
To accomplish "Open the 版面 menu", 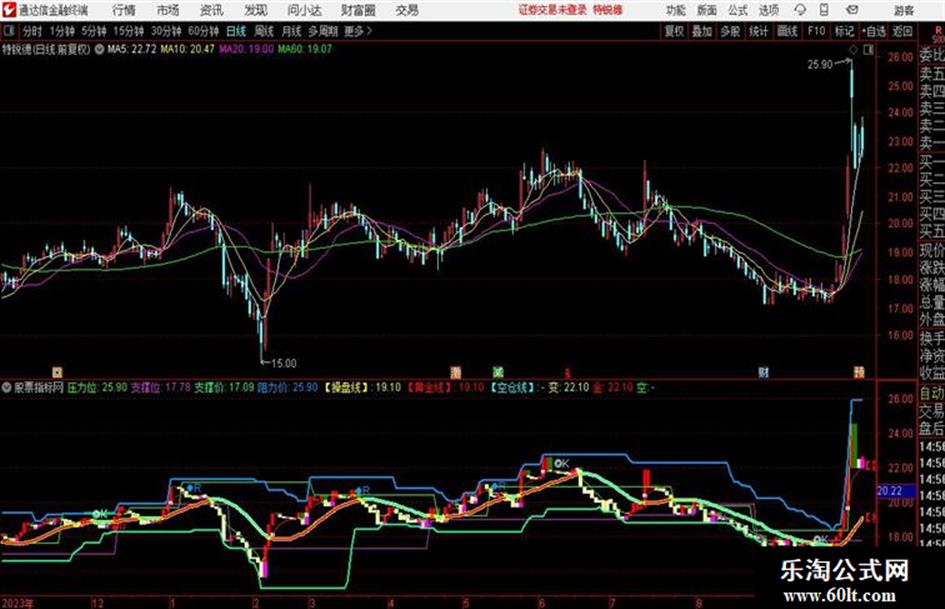I will point(706,11).
